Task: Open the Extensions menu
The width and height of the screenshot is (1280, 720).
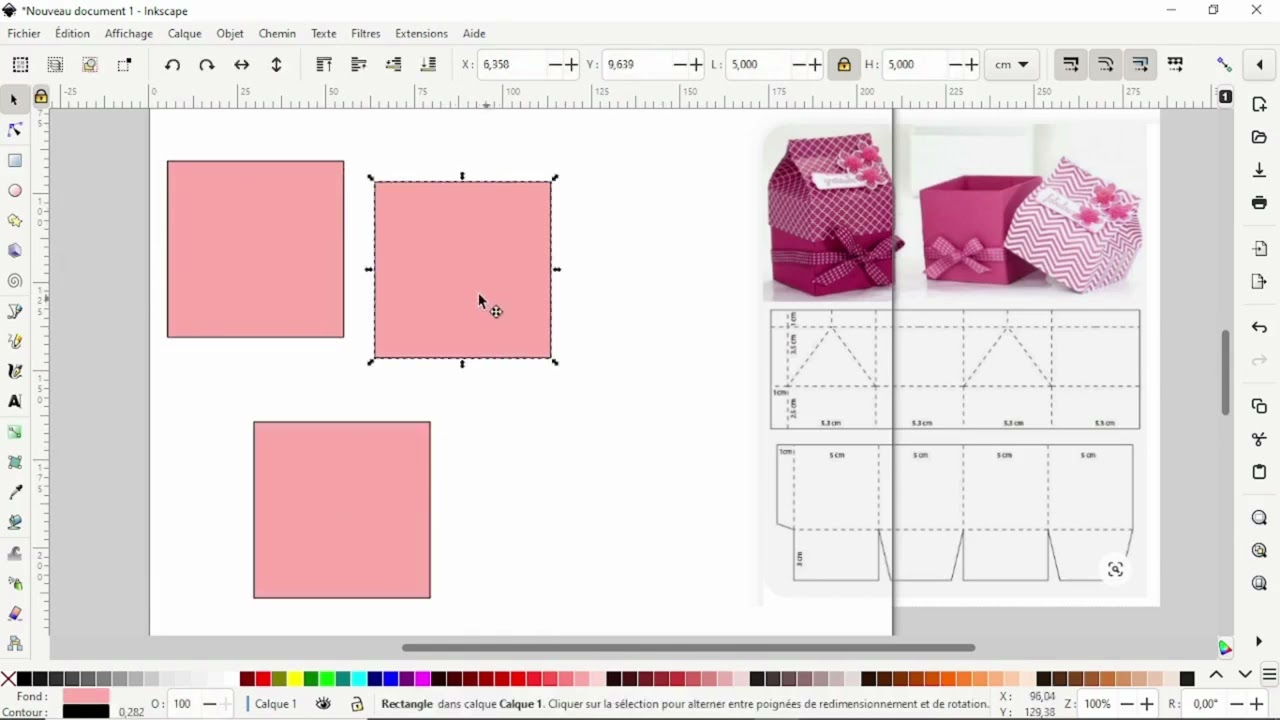Action: point(421,33)
